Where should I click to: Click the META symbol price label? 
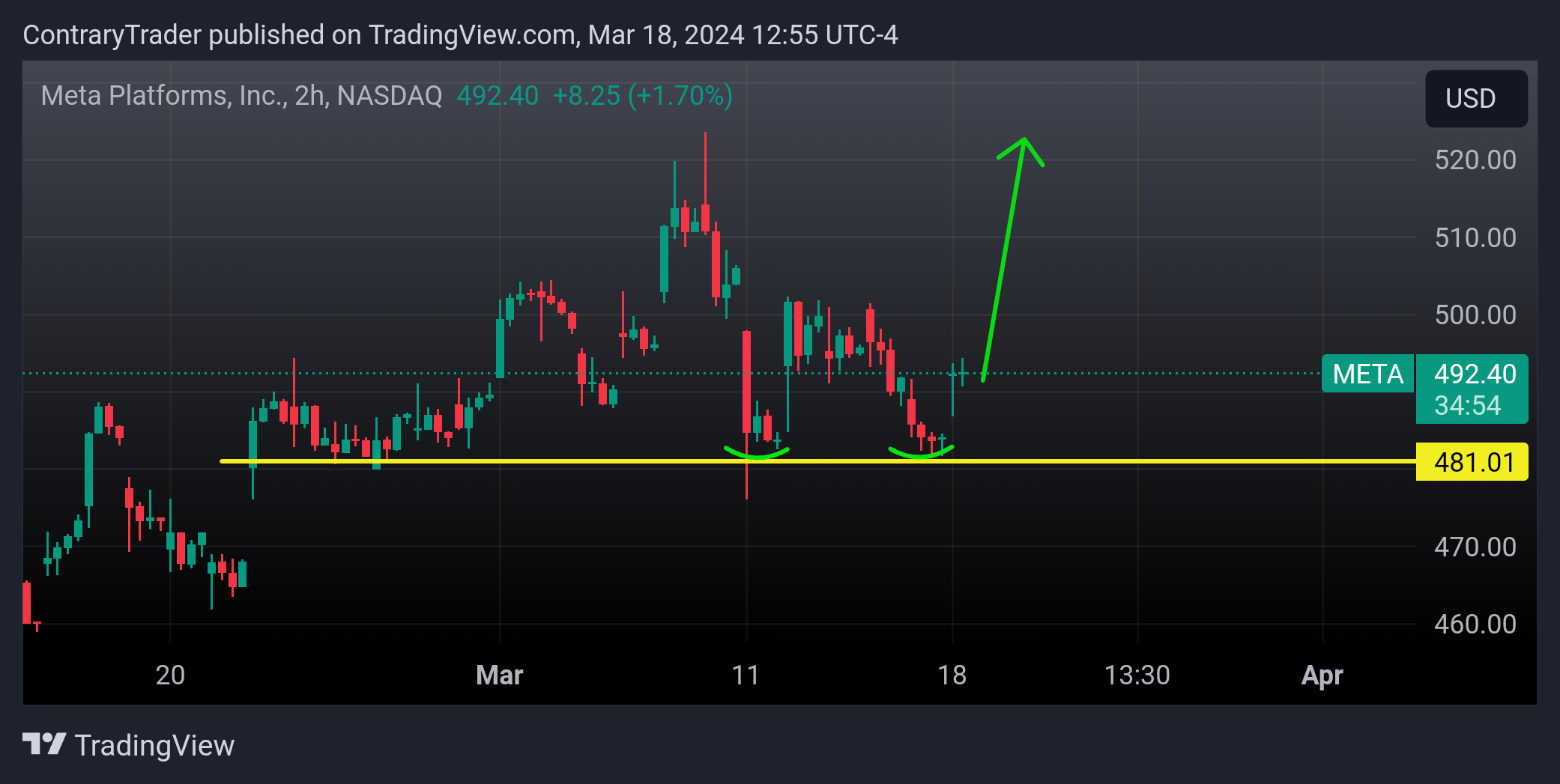(x=1367, y=374)
